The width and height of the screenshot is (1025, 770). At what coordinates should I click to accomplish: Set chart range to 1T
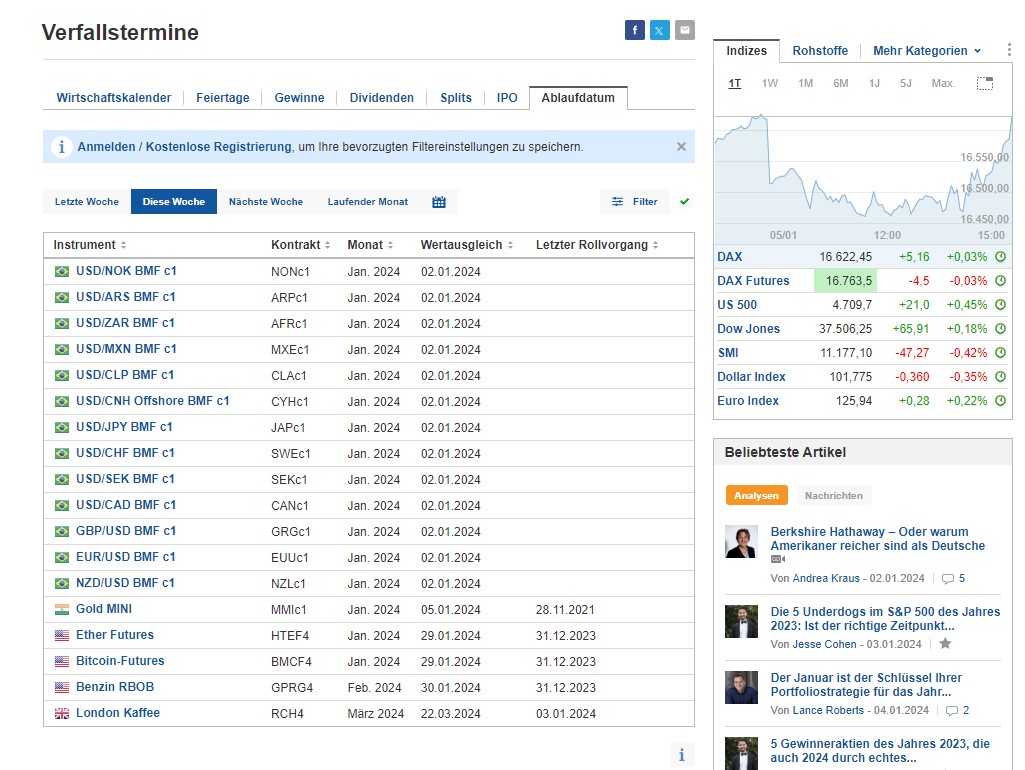735,84
